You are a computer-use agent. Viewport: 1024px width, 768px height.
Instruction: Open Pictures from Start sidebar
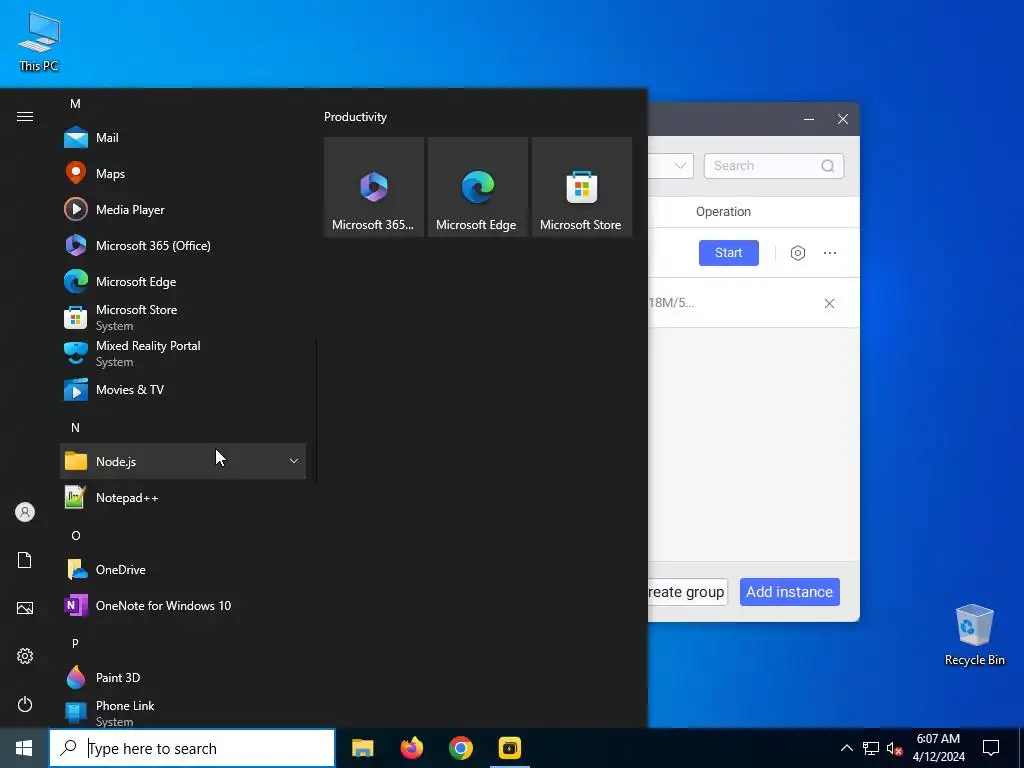[25, 608]
